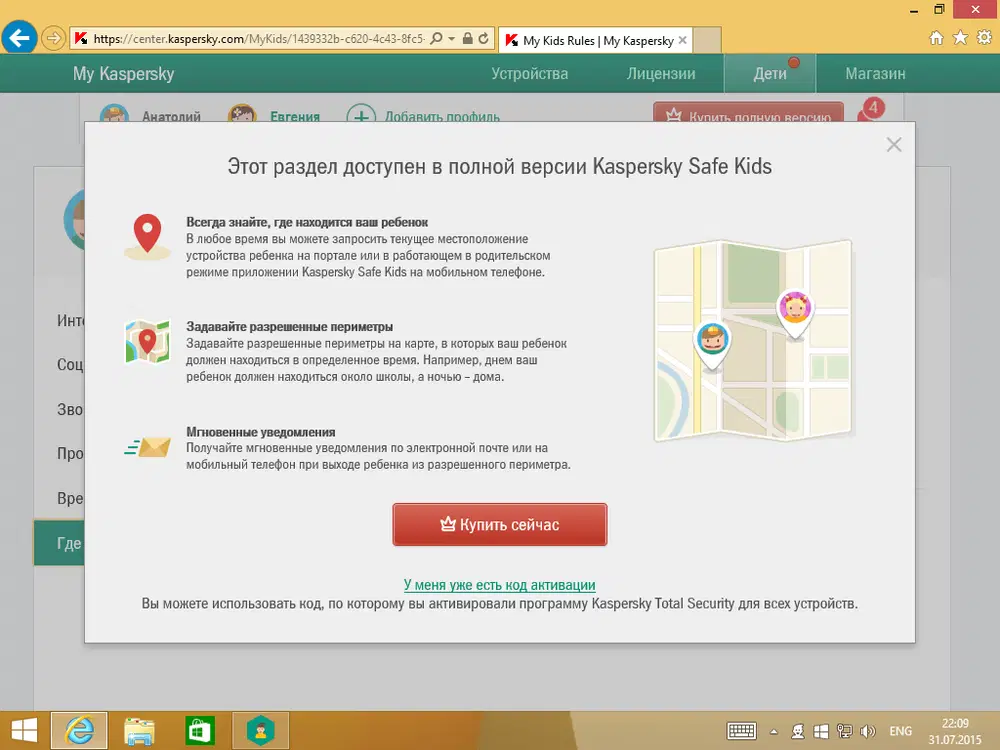Show hidden tray icons arrow
This screenshot has width=1000, height=750.
pos(774,732)
